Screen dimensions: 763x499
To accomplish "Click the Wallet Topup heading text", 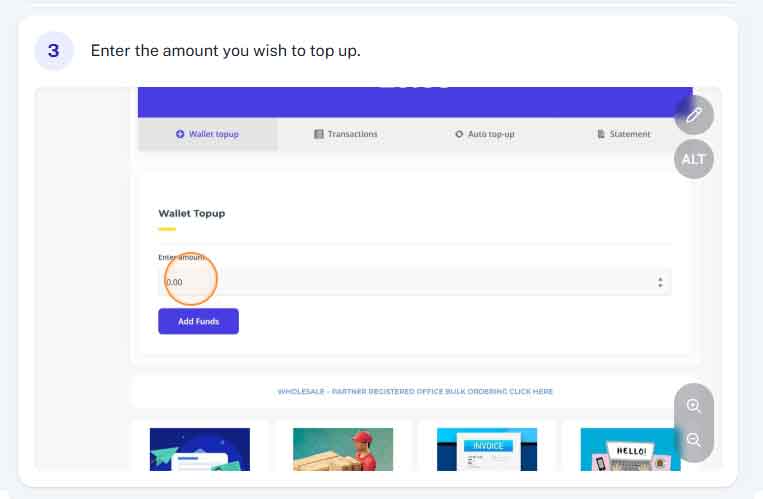I will pos(192,213).
